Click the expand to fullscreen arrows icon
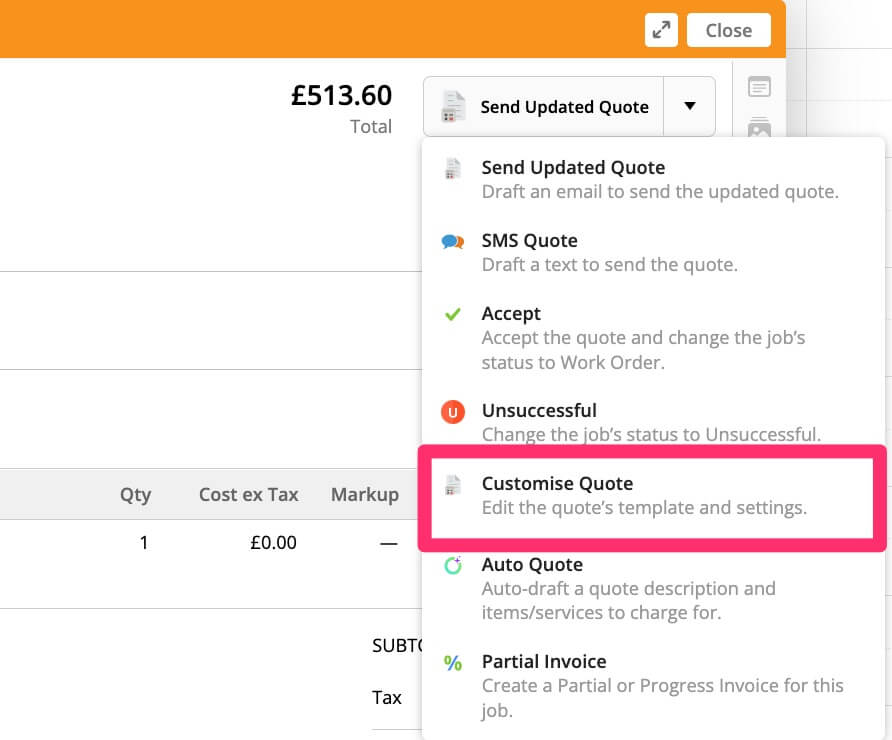Screen dimensions: 892x740 (661, 30)
